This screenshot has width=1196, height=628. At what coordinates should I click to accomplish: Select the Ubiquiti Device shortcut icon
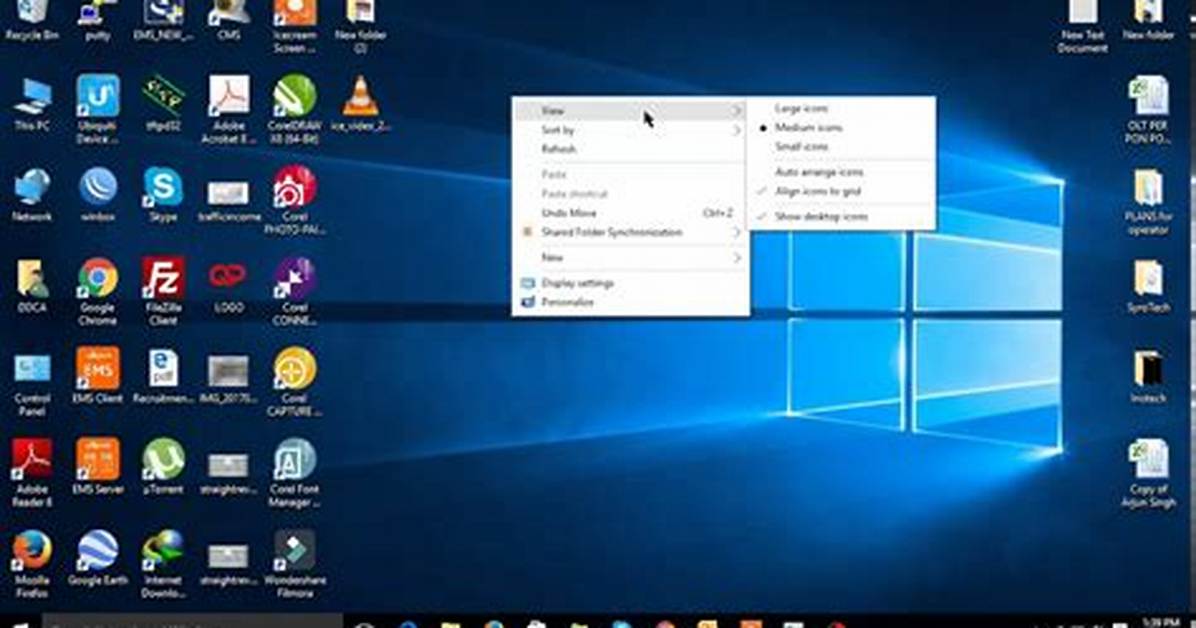[98, 110]
